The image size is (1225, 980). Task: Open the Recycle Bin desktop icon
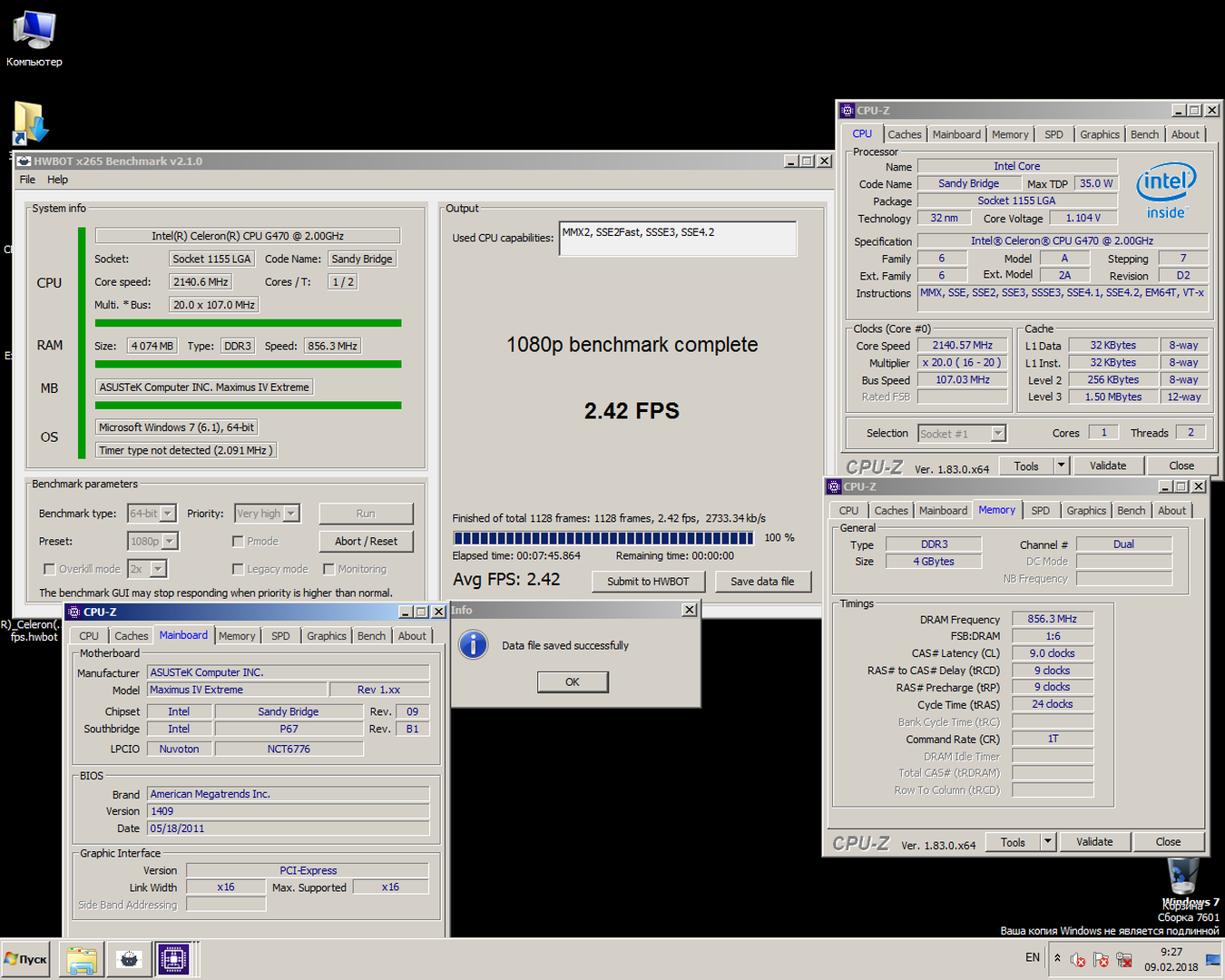point(1183,878)
